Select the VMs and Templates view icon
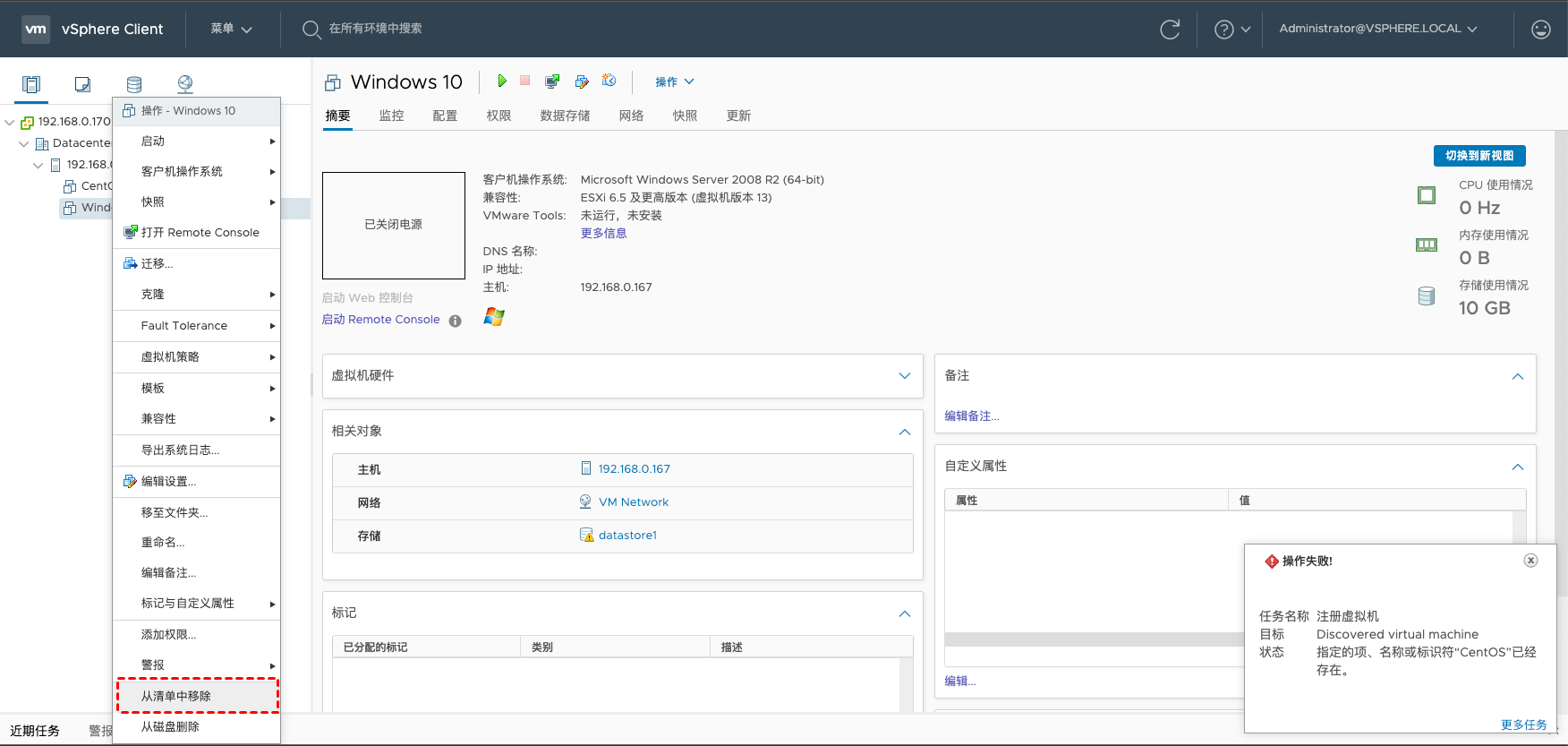This screenshot has height=746, width=1568. (x=82, y=84)
